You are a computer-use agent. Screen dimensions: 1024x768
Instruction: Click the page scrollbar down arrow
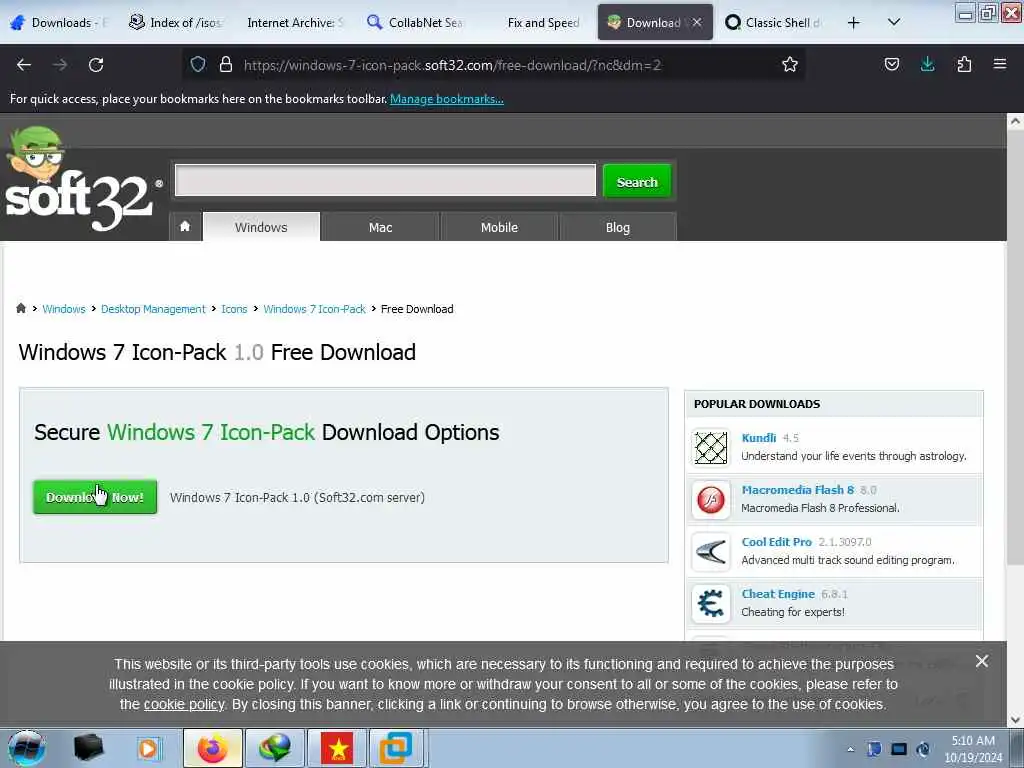click(x=1015, y=720)
